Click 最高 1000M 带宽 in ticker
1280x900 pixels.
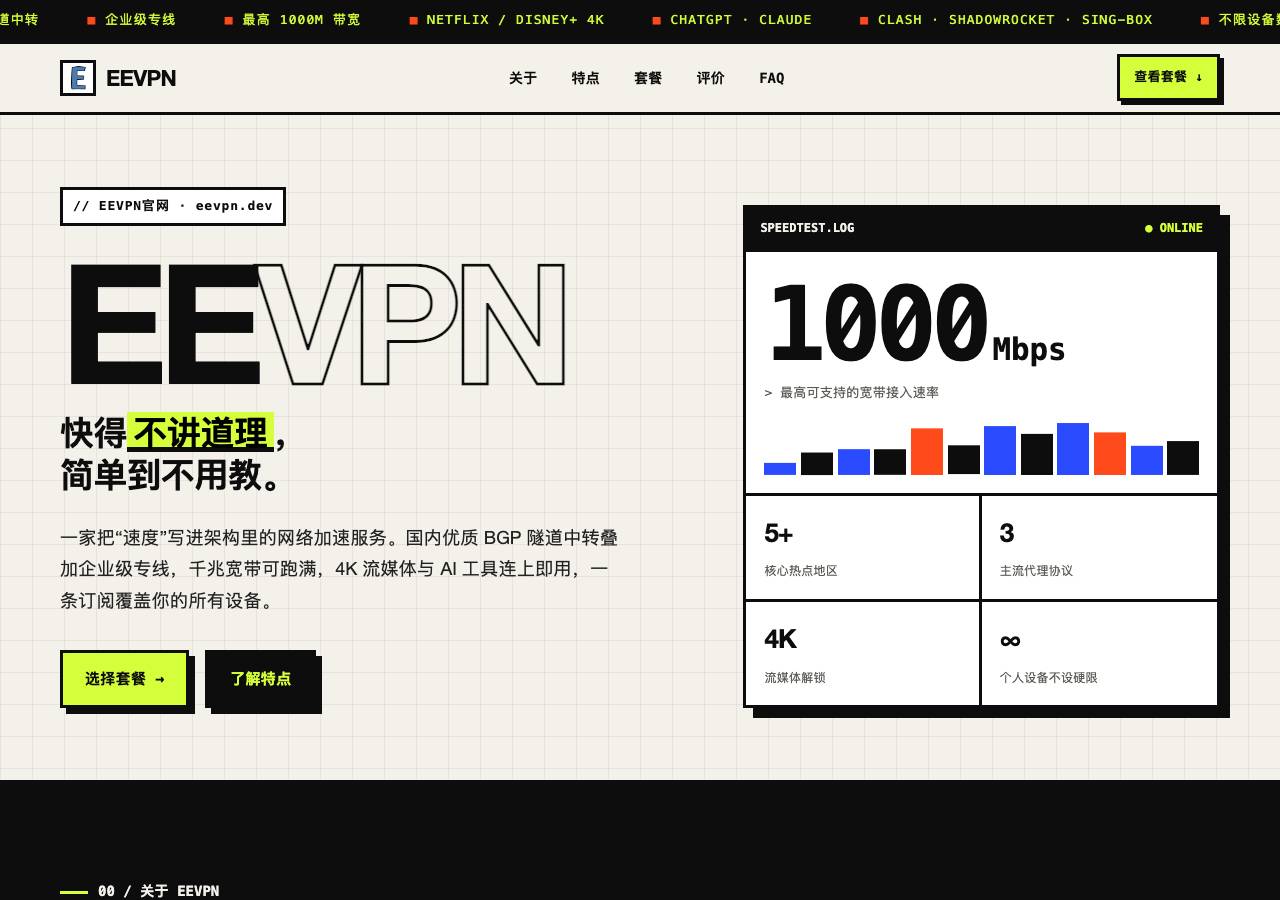(301, 20)
